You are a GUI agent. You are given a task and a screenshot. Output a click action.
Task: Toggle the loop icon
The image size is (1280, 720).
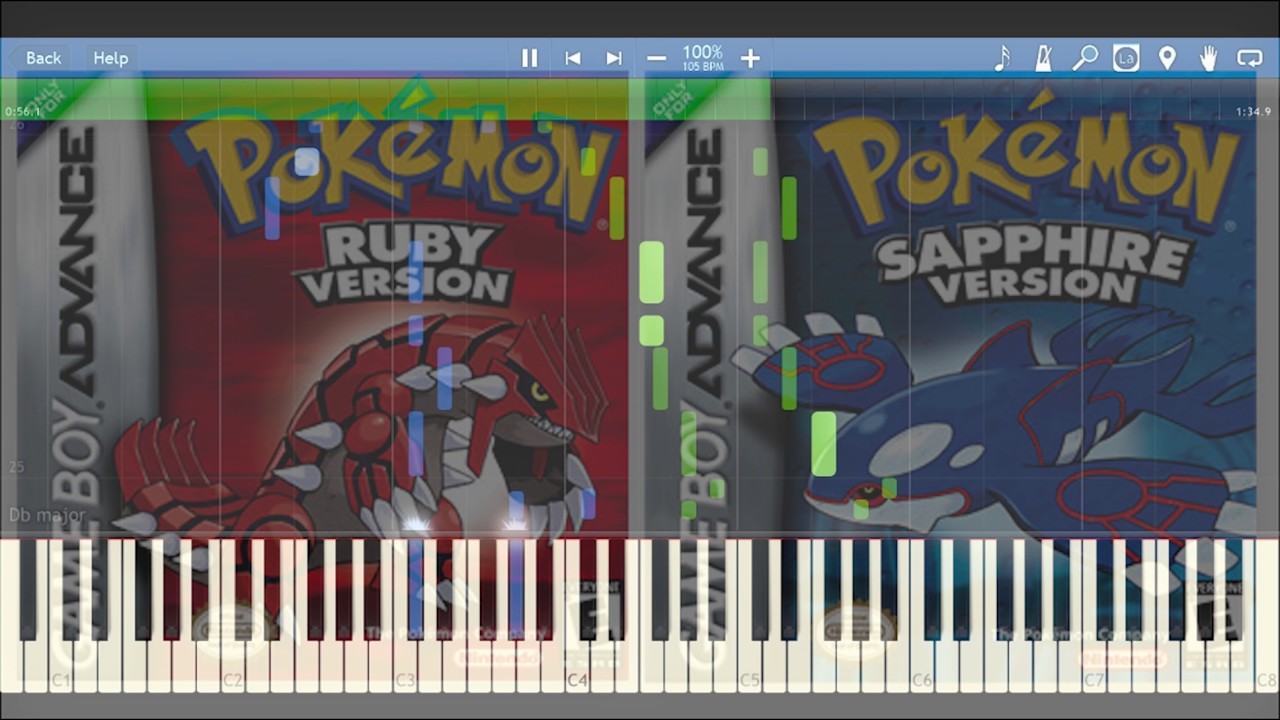click(x=1250, y=58)
